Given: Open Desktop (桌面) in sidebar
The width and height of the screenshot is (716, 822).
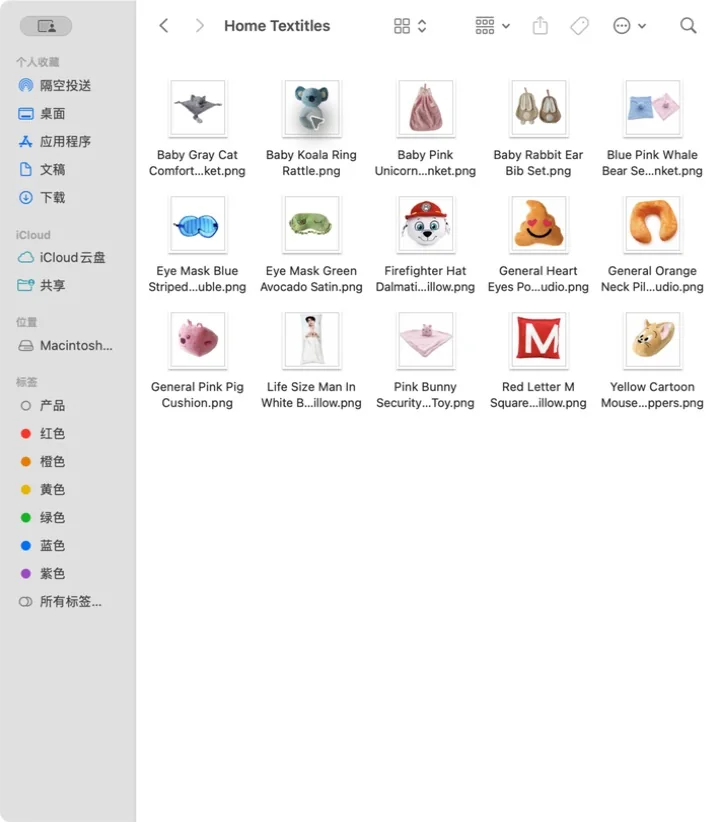Looking at the screenshot, I should coord(42,114).
